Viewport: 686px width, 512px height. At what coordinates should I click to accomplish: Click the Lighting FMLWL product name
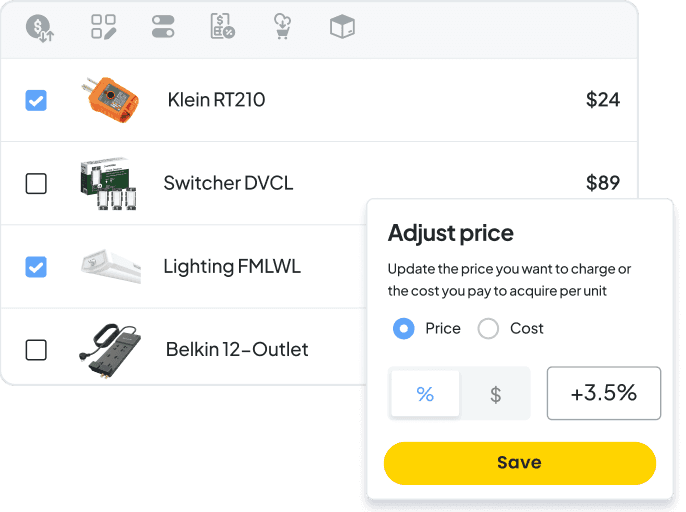tap(232, 267)
